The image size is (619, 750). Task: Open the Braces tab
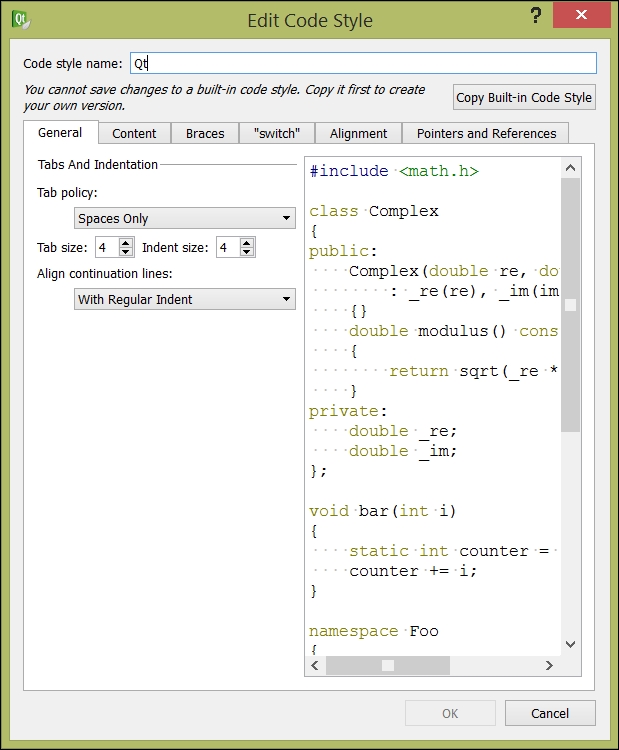pyautogui.click(x=205, y=133)
